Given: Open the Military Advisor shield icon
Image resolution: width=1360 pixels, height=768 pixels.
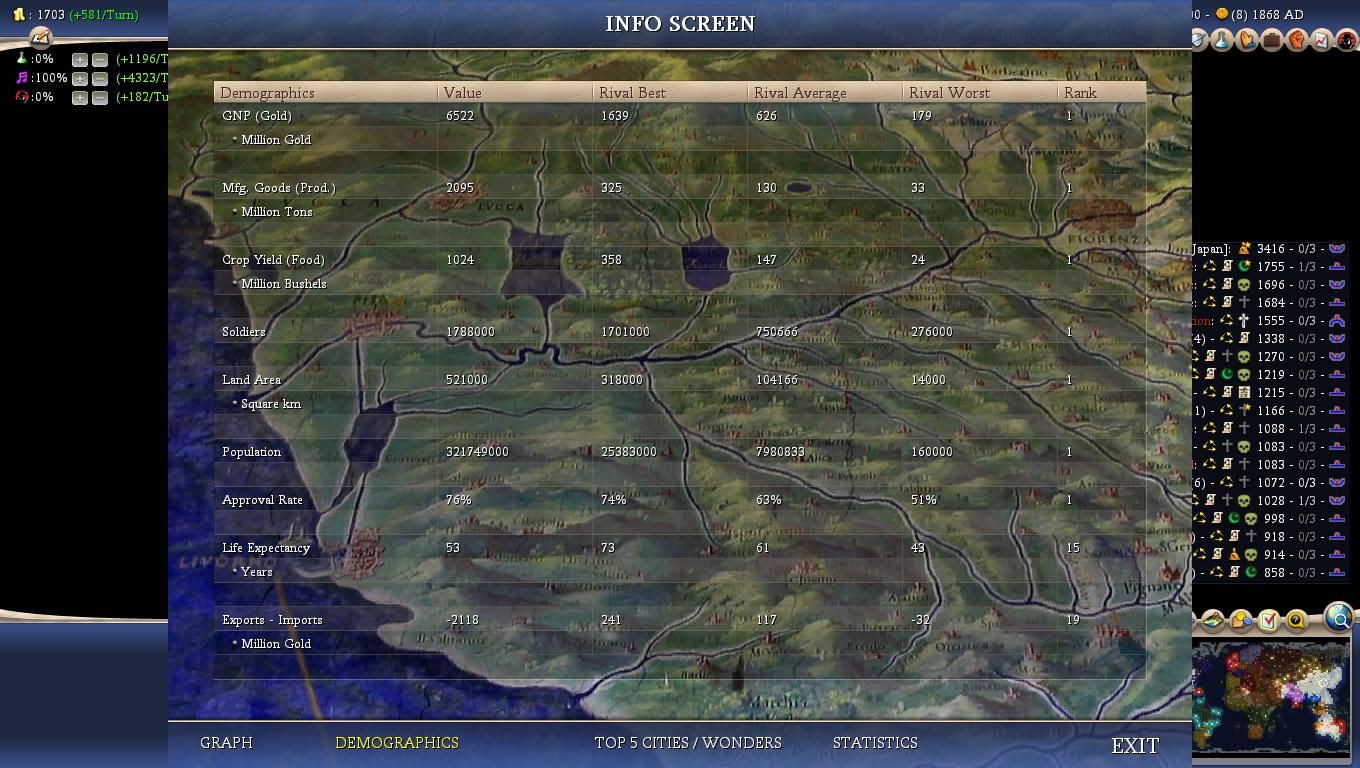Looking at the screenshot, I should click(1199, 40).
